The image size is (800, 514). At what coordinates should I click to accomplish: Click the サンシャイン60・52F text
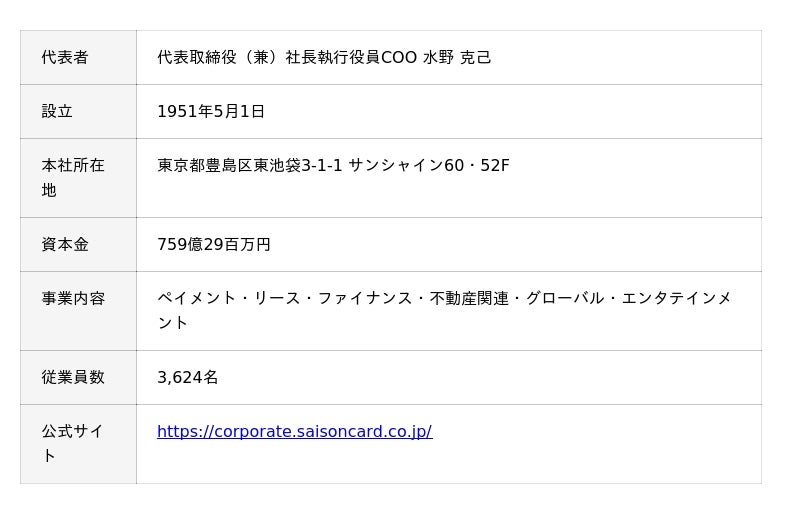point(428,166)
